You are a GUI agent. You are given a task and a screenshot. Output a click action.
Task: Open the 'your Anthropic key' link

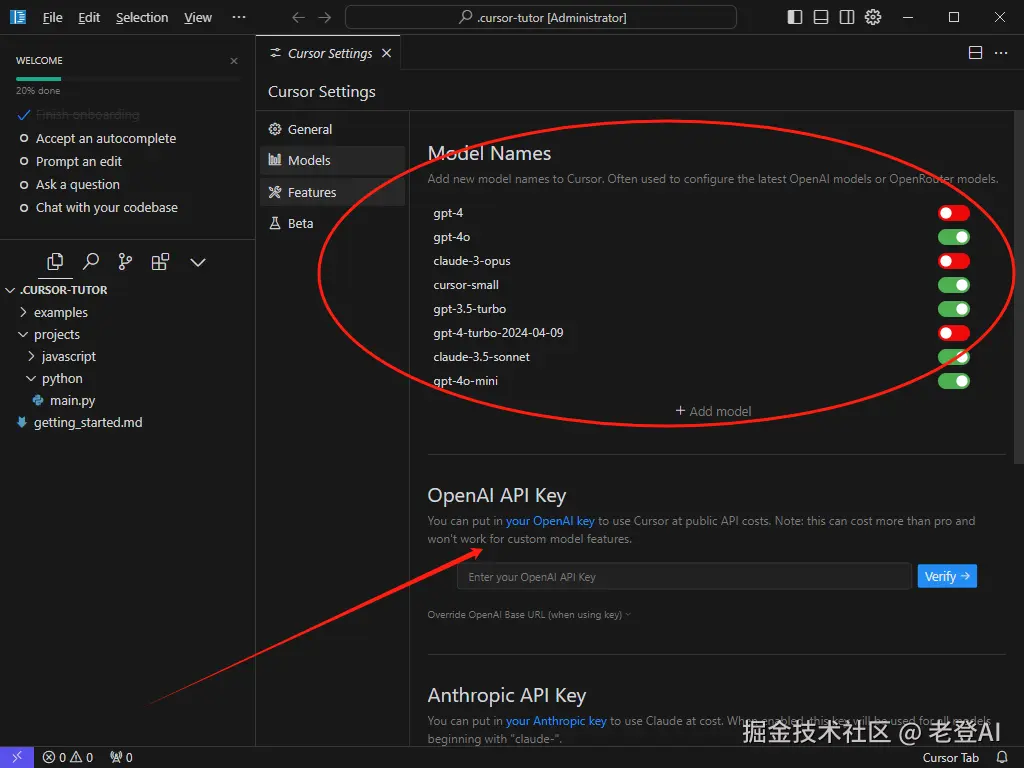556,720
